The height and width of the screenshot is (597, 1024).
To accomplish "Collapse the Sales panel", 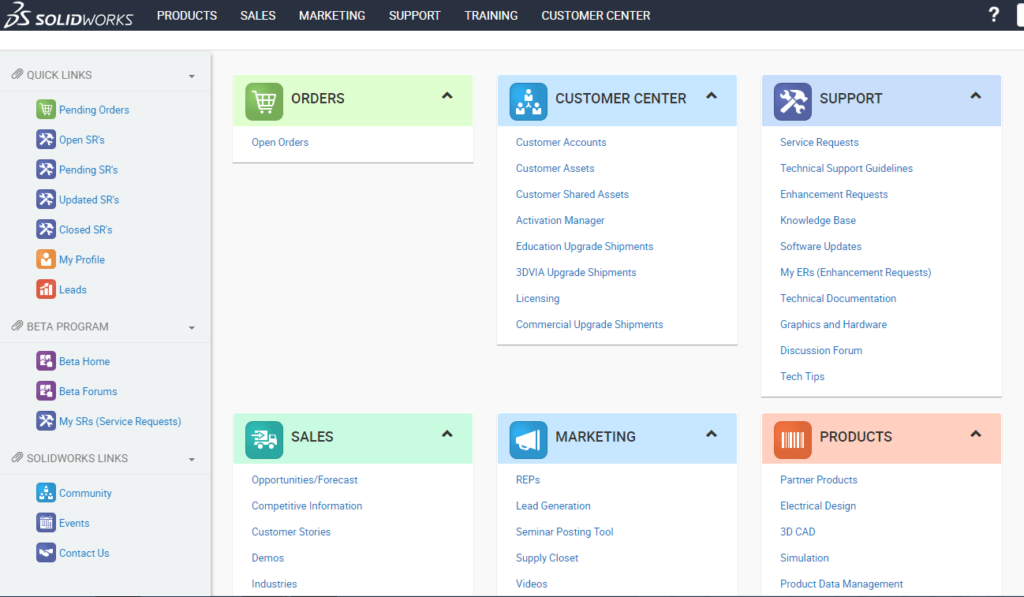I will tap(447, 434).
